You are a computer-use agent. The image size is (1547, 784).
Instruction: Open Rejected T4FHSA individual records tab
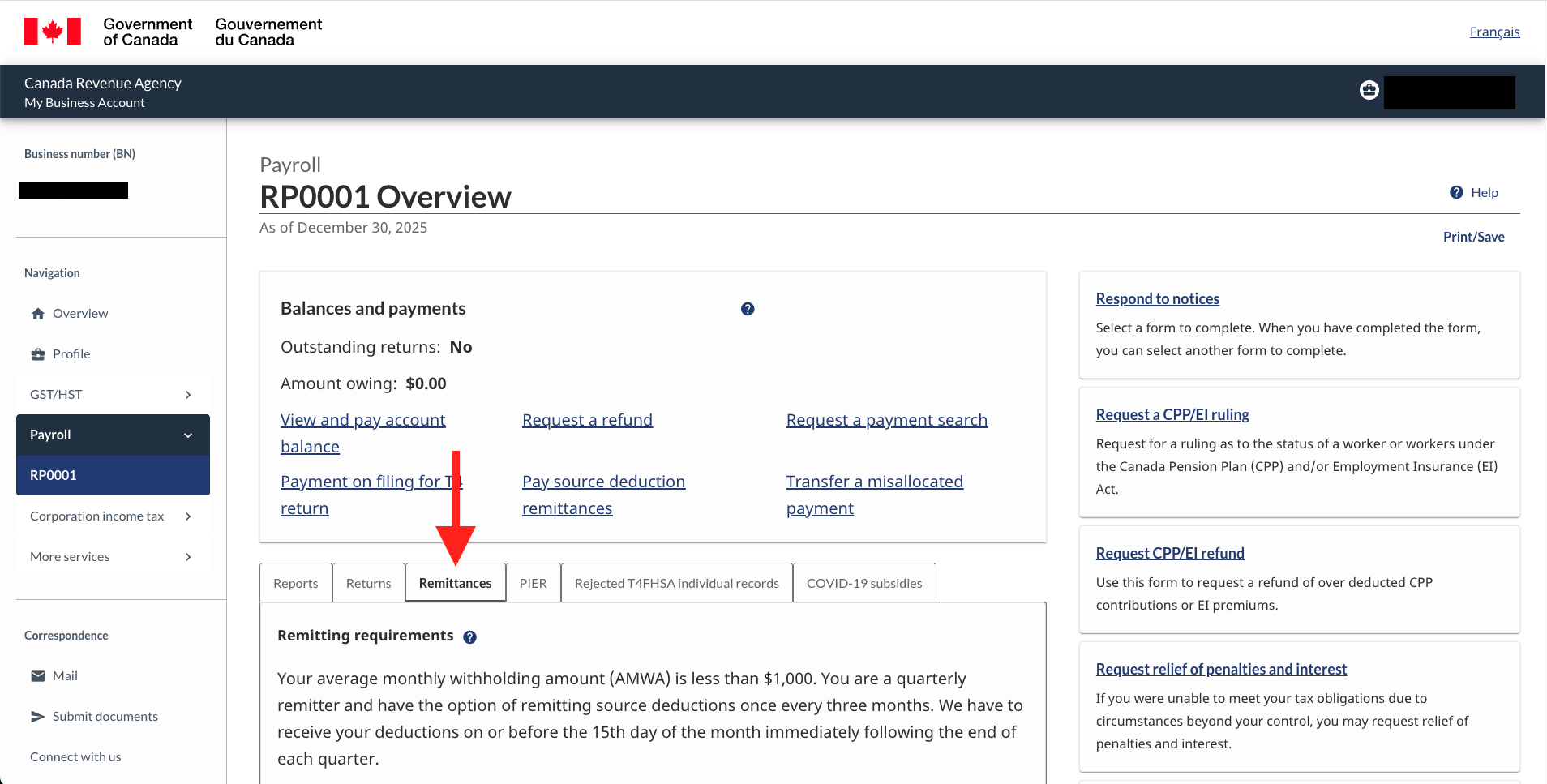tap(677, 583)
